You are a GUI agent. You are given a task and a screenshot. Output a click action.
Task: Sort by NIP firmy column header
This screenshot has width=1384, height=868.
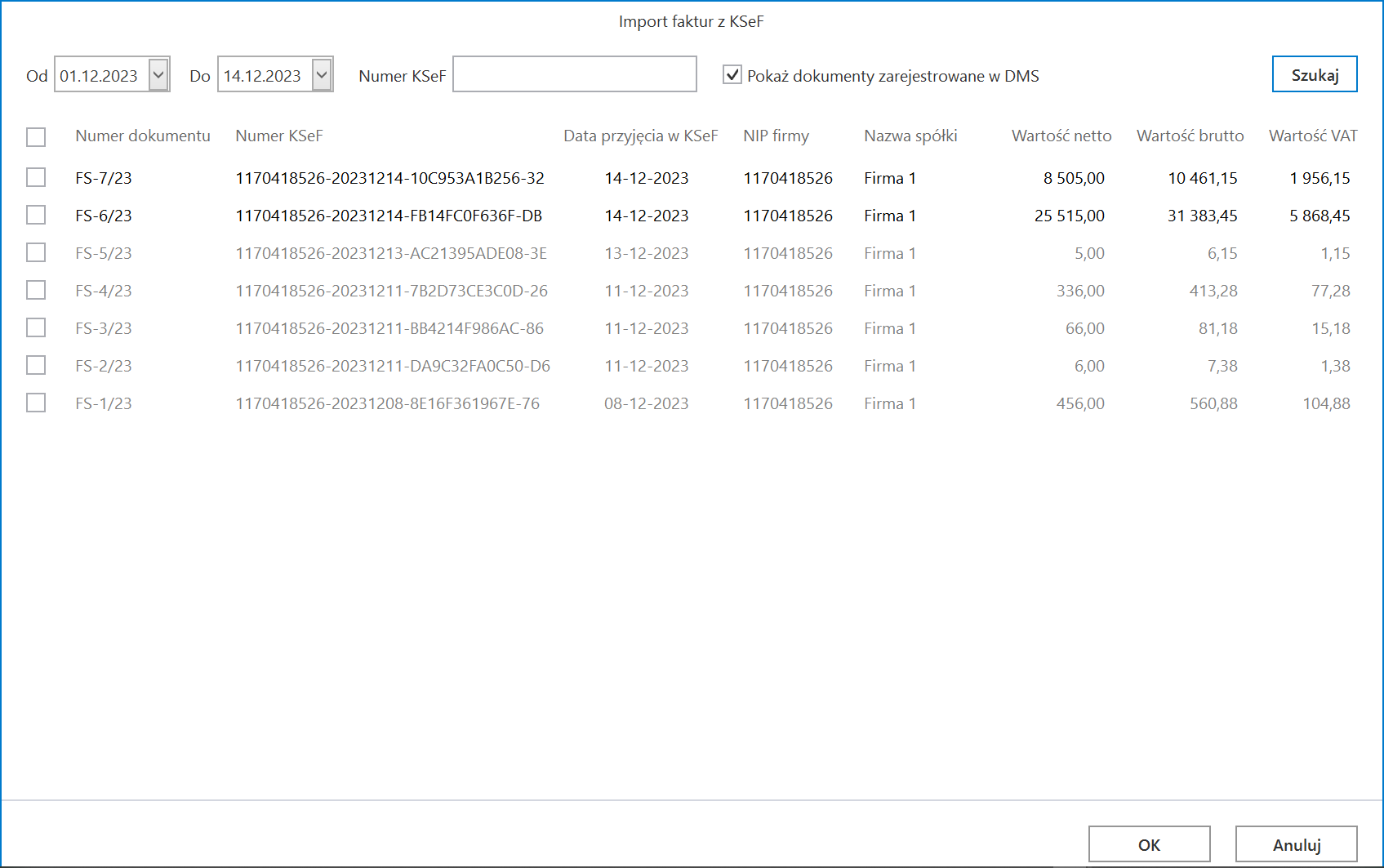pyautogui.click(x=776, y=136)
